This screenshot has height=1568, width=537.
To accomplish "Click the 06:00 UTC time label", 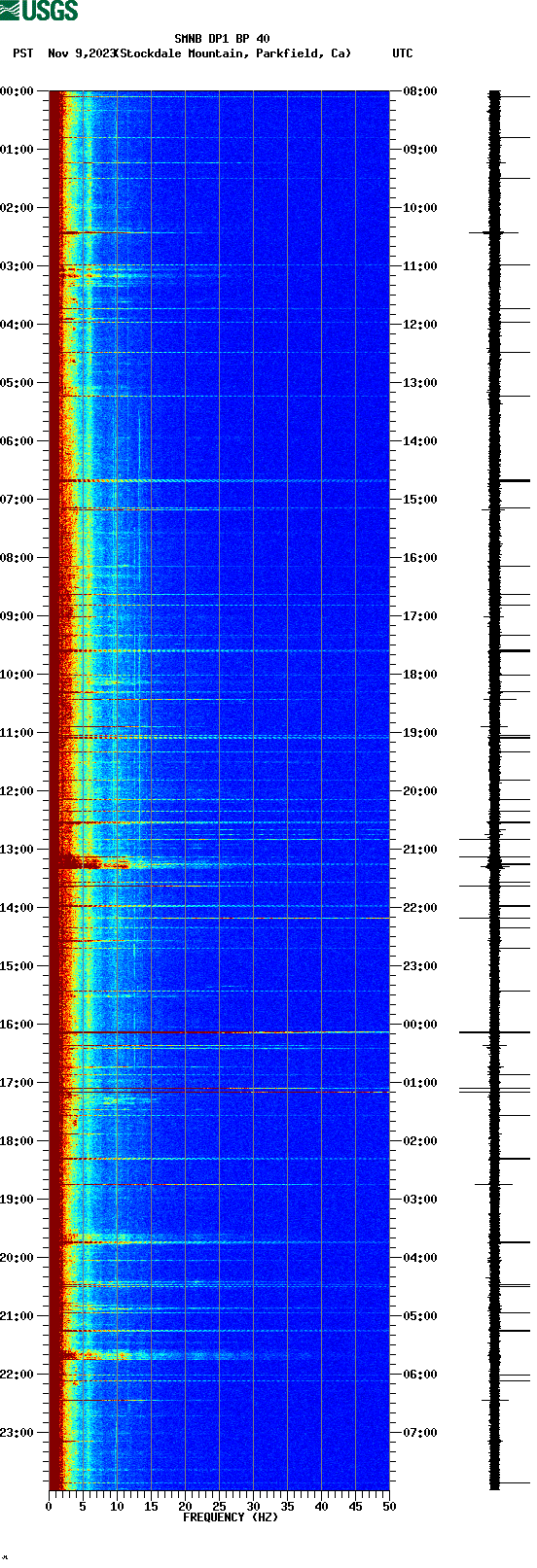I will point(420,1375).
